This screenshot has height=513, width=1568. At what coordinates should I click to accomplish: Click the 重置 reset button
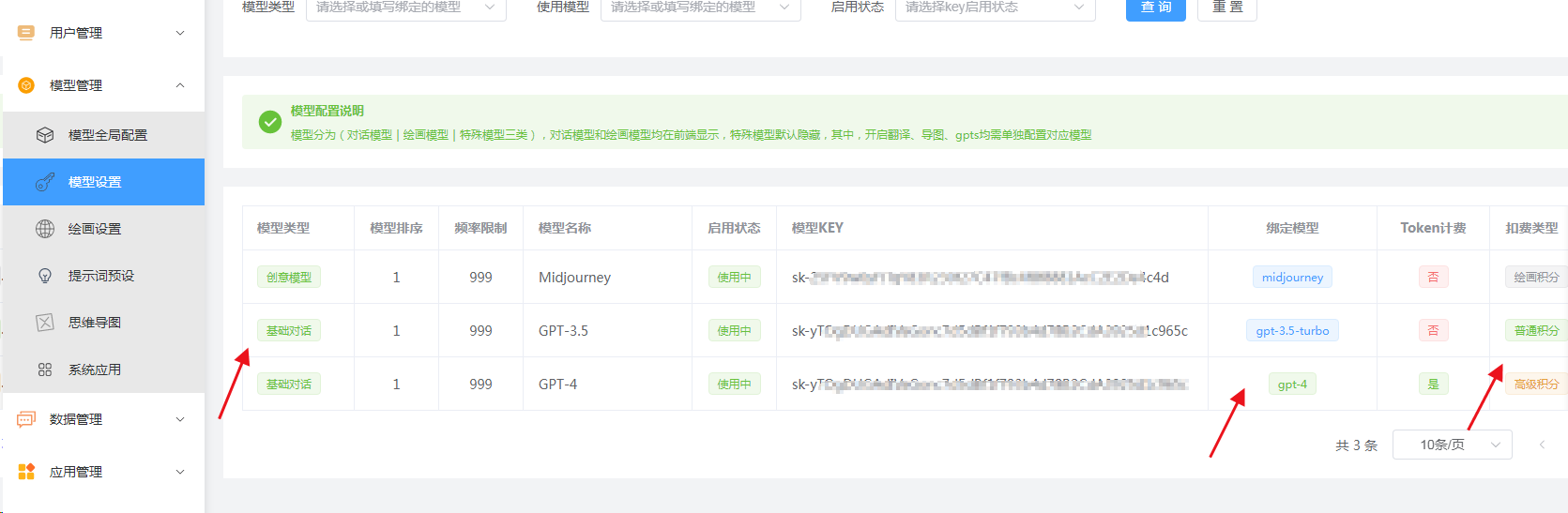point(1227,8)
